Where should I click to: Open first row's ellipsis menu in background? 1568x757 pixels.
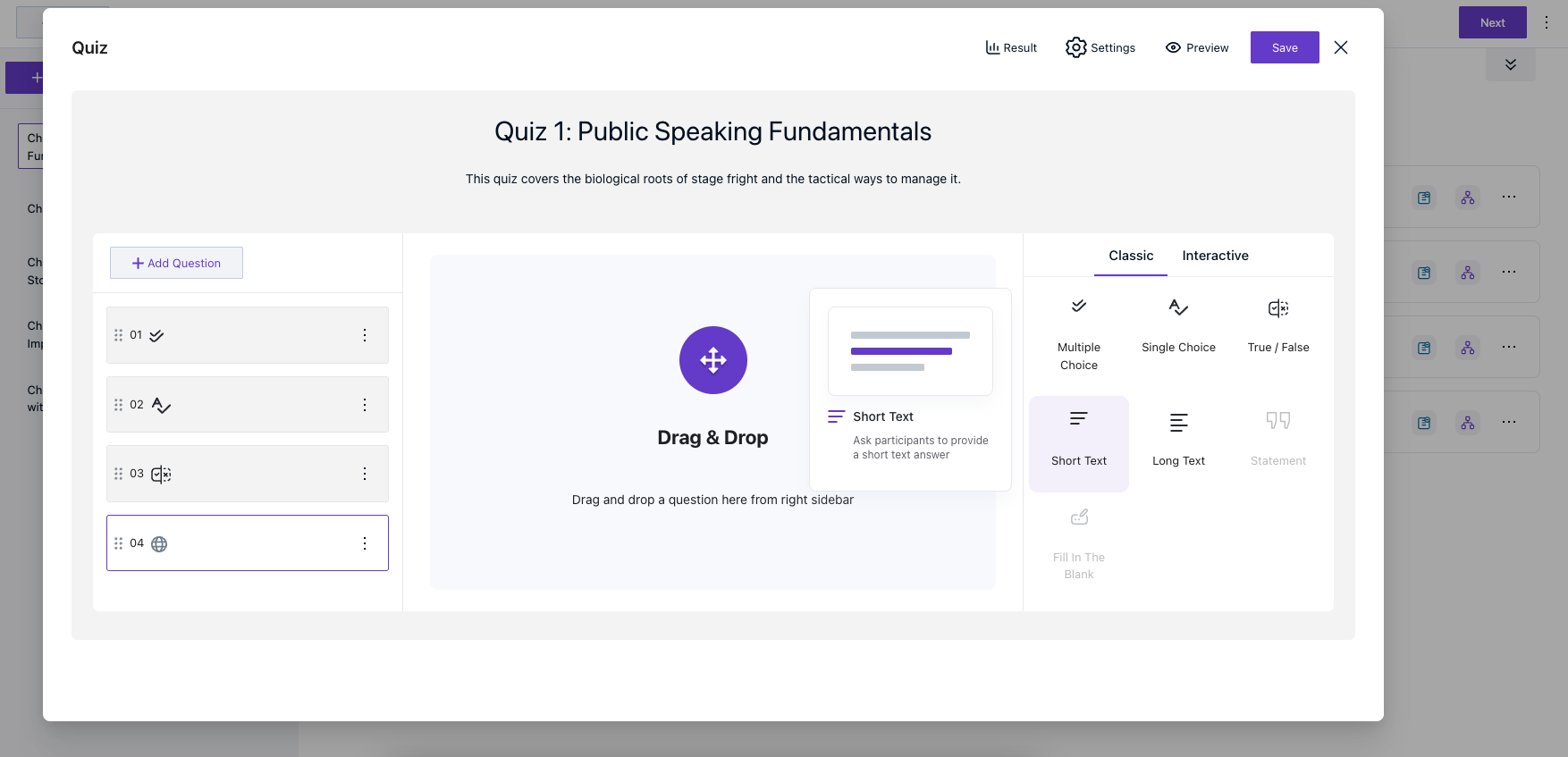1509,197
